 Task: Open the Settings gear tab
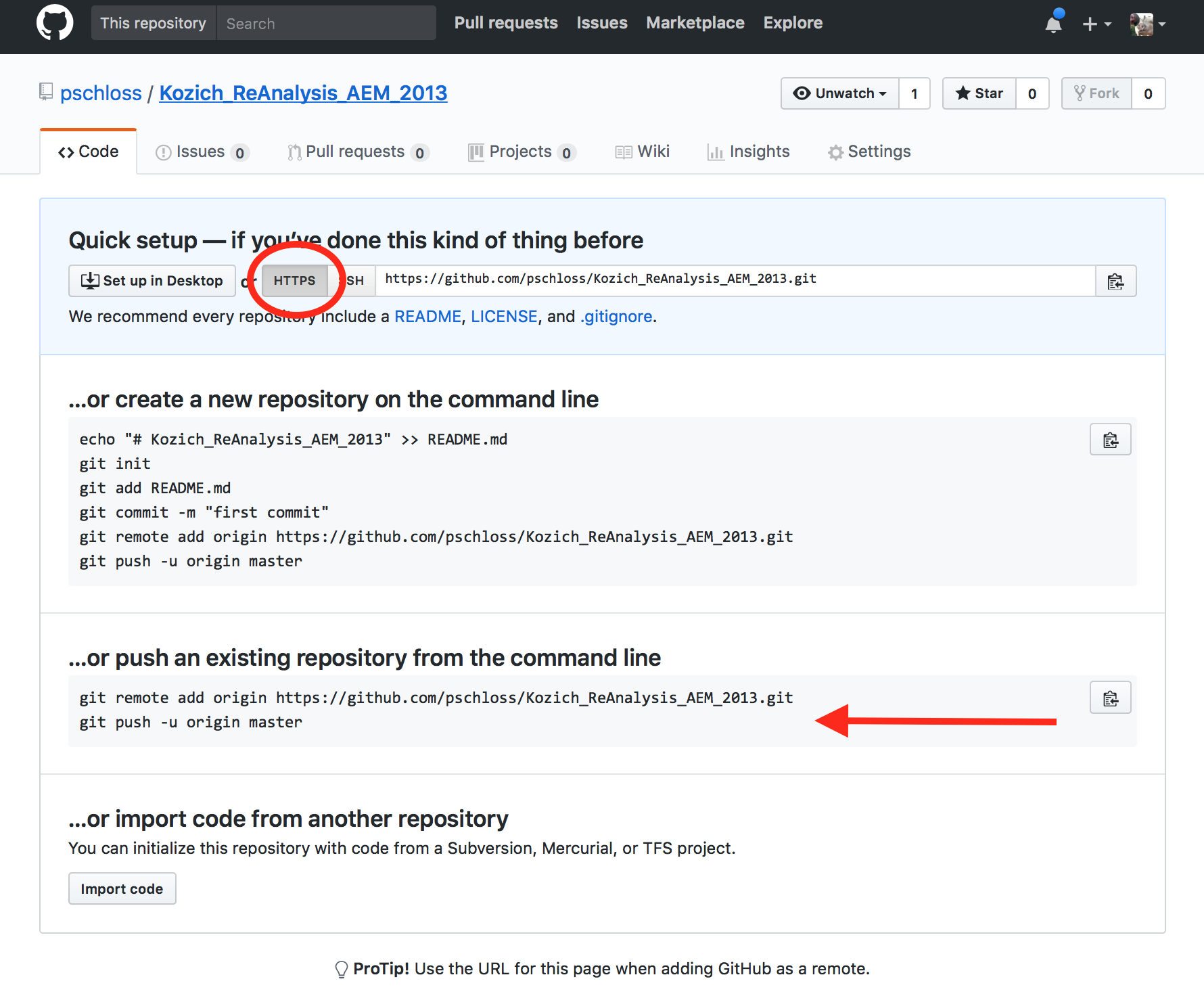[869, 152]
